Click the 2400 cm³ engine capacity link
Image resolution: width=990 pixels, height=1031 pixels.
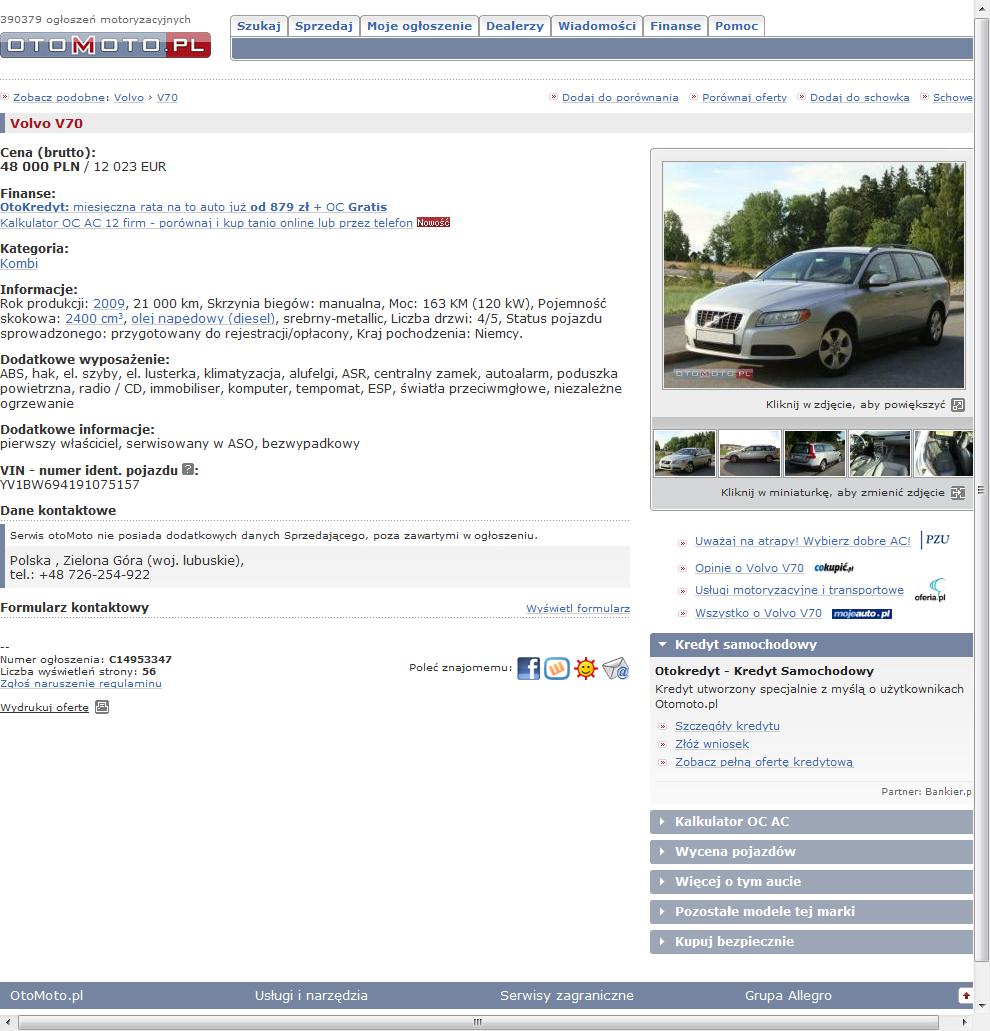pyautogui.click(x=95, y=319)
